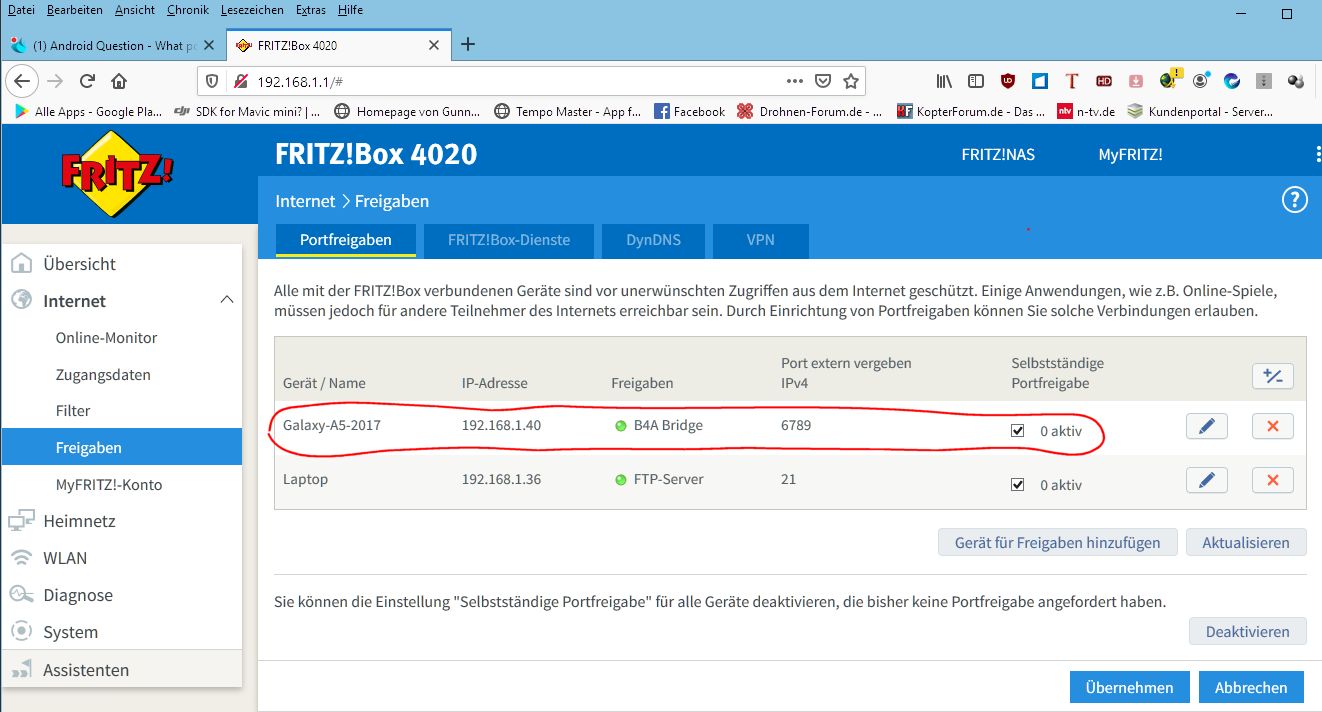The width and height of the screenshot is (1322, 712).
Task: Switch to the DynDNS tab
Action: (653, 240)
